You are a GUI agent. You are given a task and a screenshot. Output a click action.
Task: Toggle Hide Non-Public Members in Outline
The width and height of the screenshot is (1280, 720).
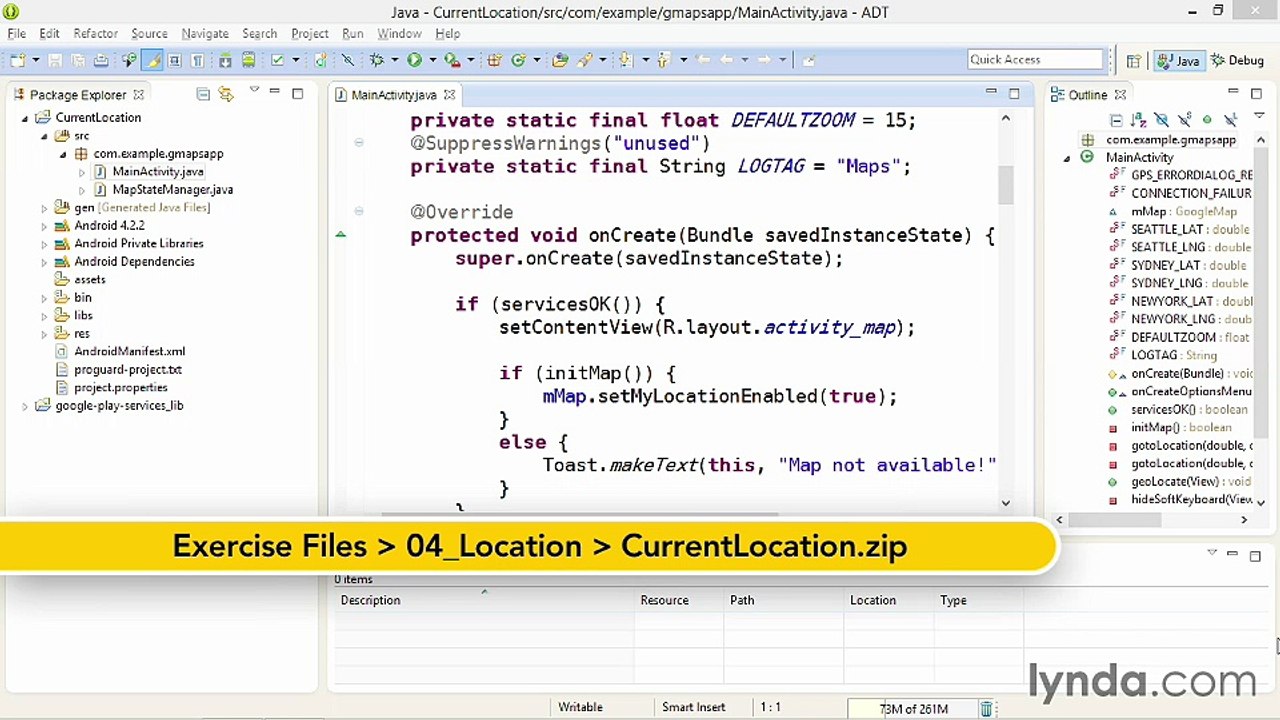point(1207,120)
